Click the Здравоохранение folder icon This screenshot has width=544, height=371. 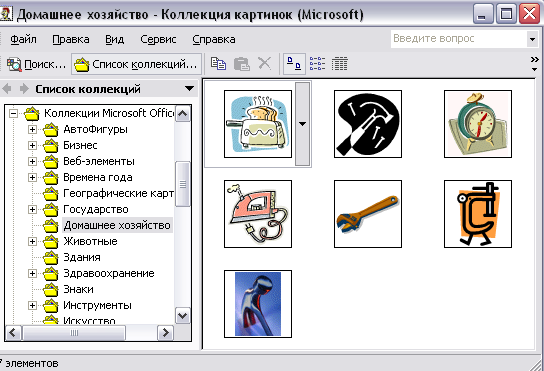[51, 273]
